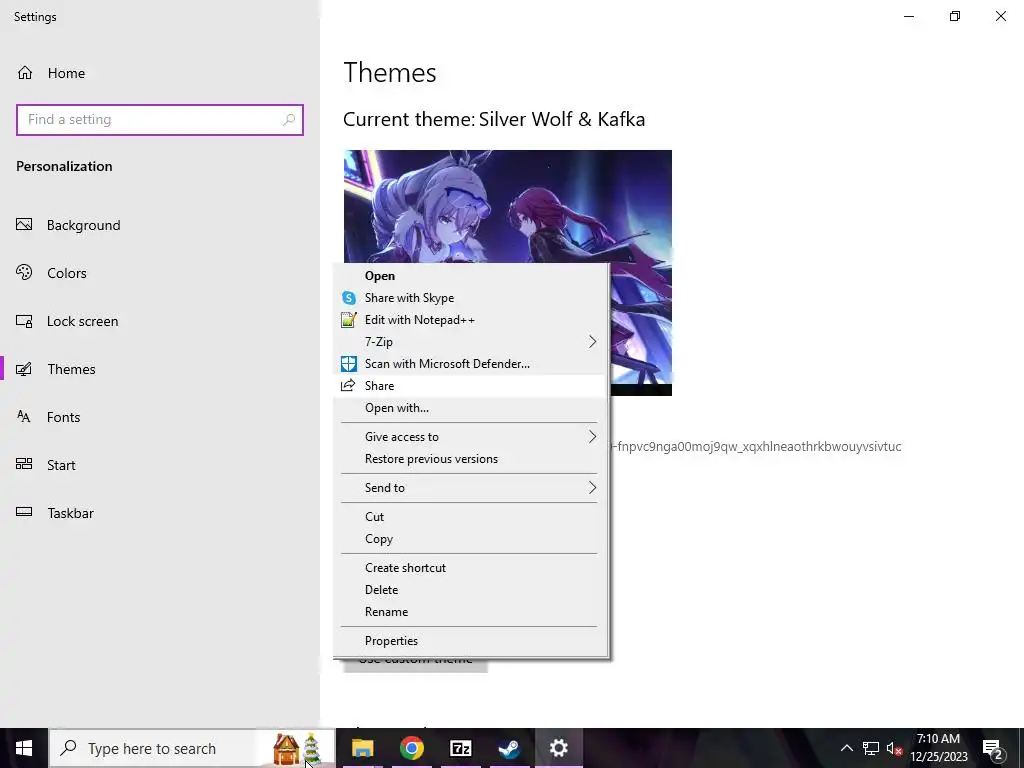Screen dimensions: 1024x768
Task: Select Restore previous versions
Action: coord(471,459)
